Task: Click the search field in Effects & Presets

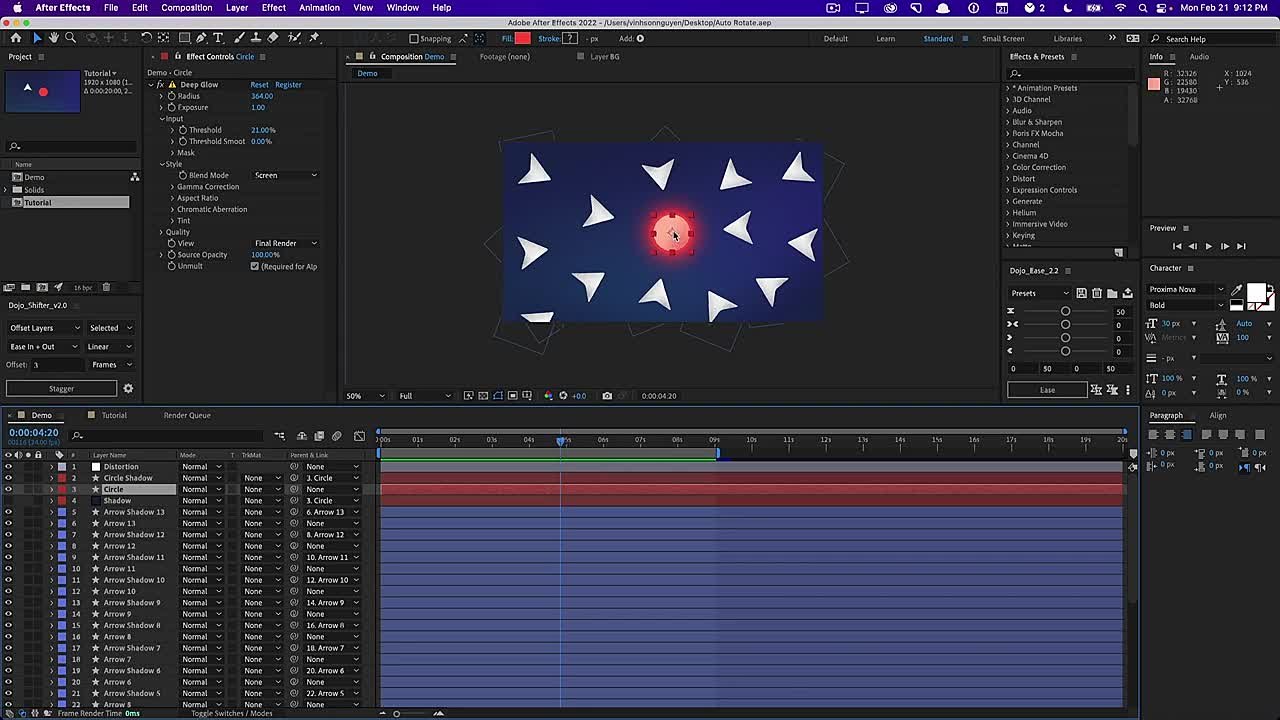Action: (1065, 73)
